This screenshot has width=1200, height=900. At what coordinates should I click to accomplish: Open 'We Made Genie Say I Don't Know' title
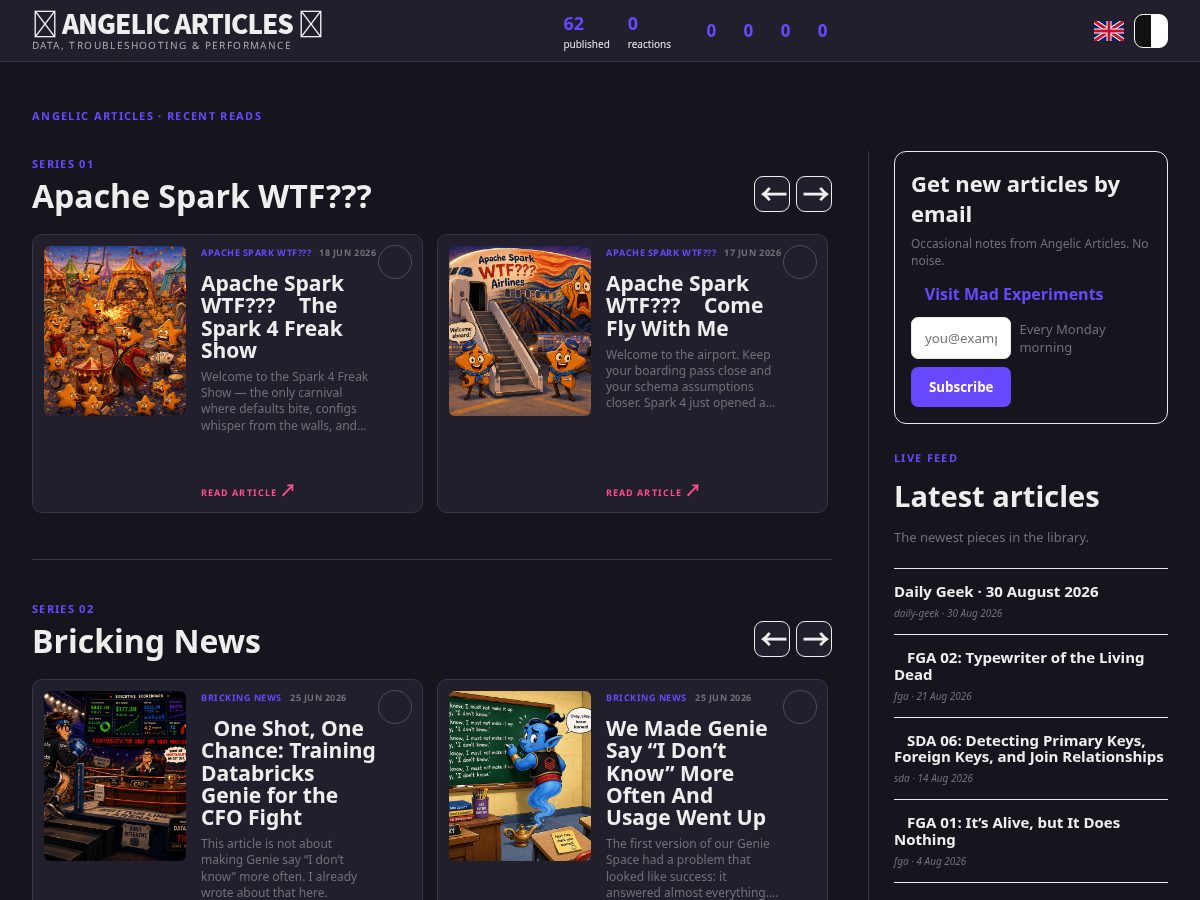pos(687,773)
